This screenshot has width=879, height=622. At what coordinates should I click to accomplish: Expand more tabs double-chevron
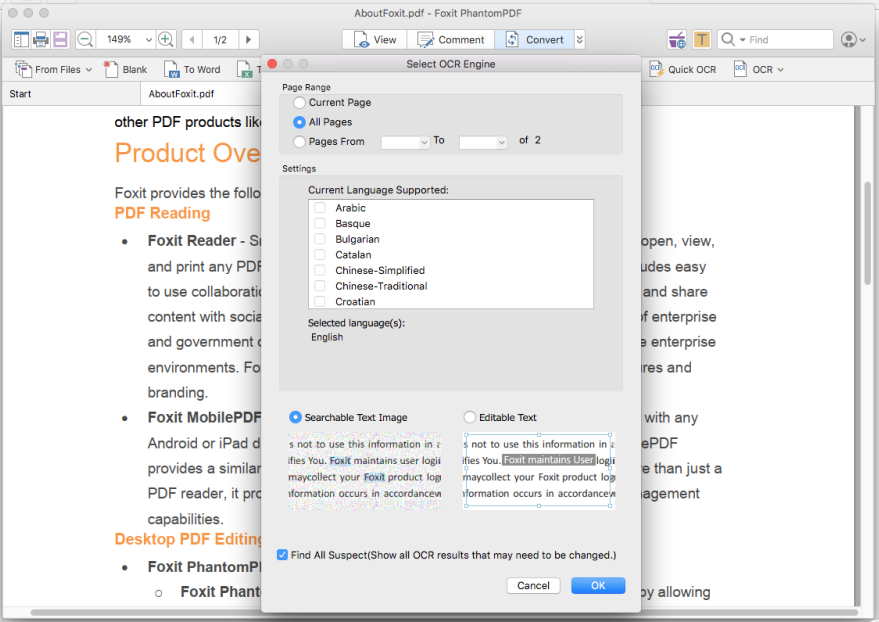click(580, 40)
